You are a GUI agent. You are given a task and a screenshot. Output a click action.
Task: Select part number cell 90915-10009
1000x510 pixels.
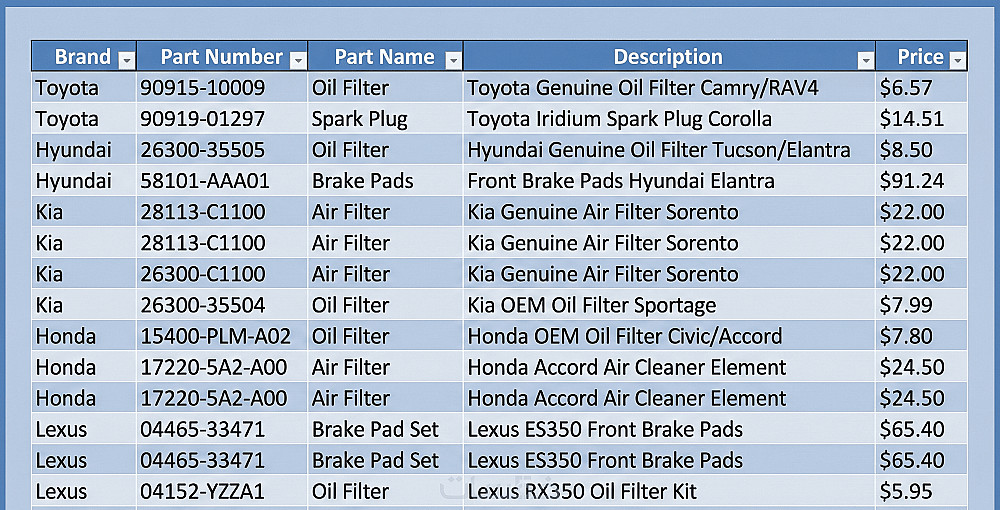pyautogui.click(x=203, y=88)
